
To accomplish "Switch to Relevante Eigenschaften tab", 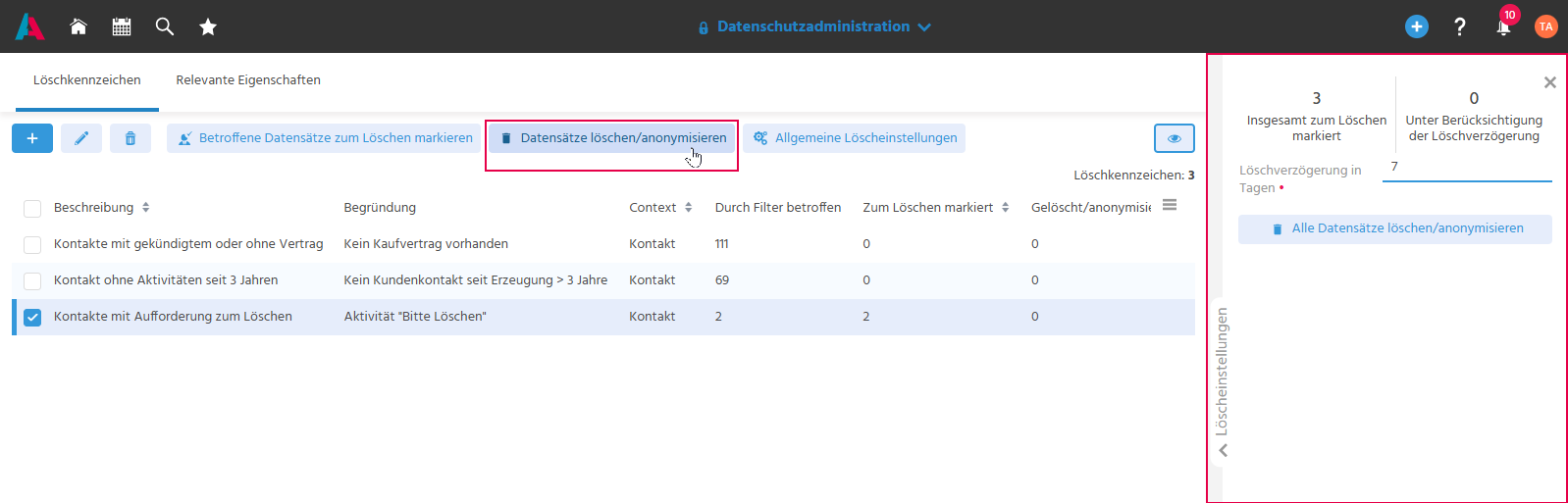I will tap(248, 80).
